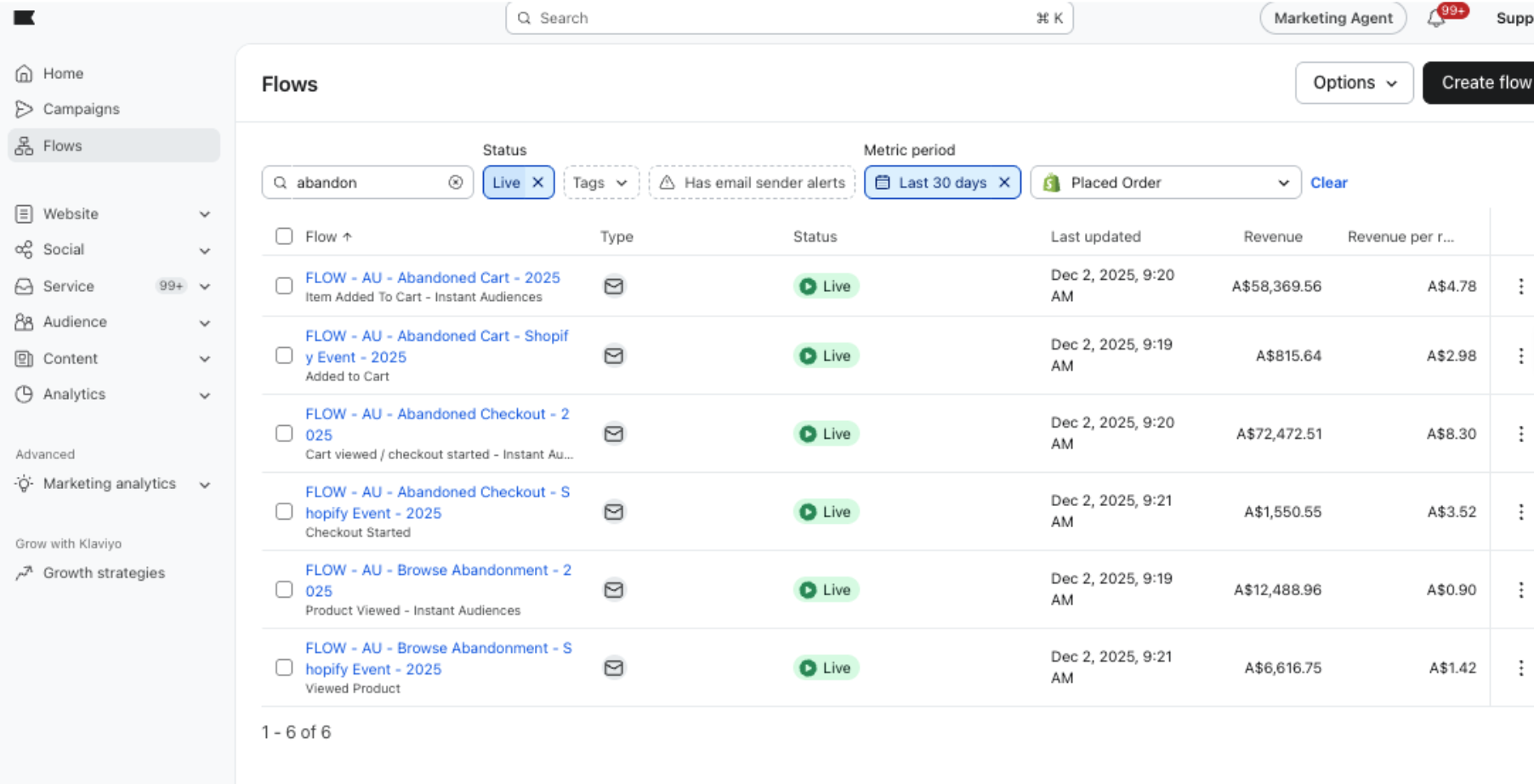Click the 1 - 6 of 6 results count
Image resolution: width=1534 pixels, height=784 pixels.
(x=296, y=733)
